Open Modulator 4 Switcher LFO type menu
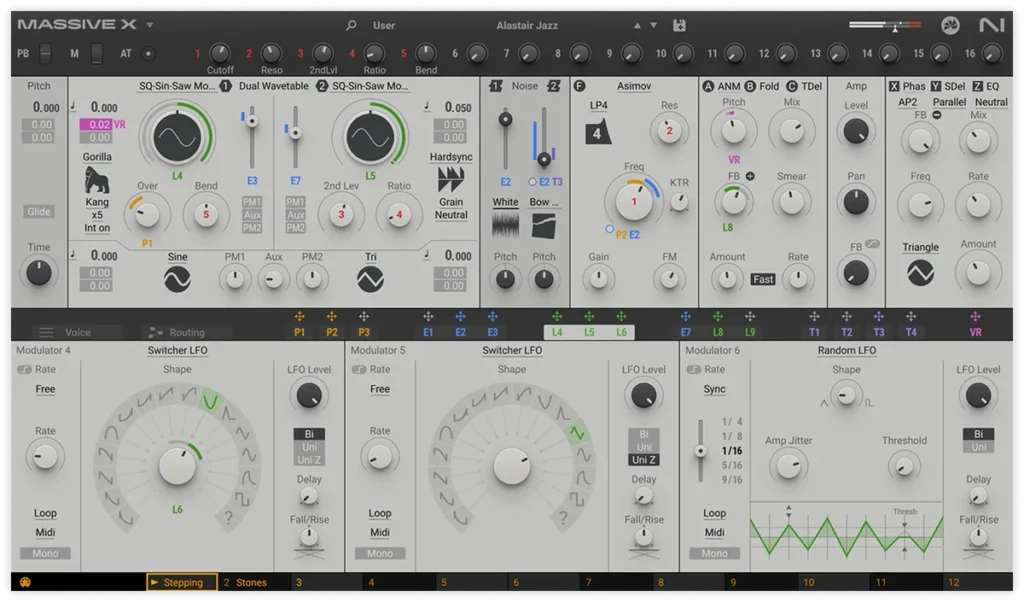The image size is (1024, 602). click(177, 350)
